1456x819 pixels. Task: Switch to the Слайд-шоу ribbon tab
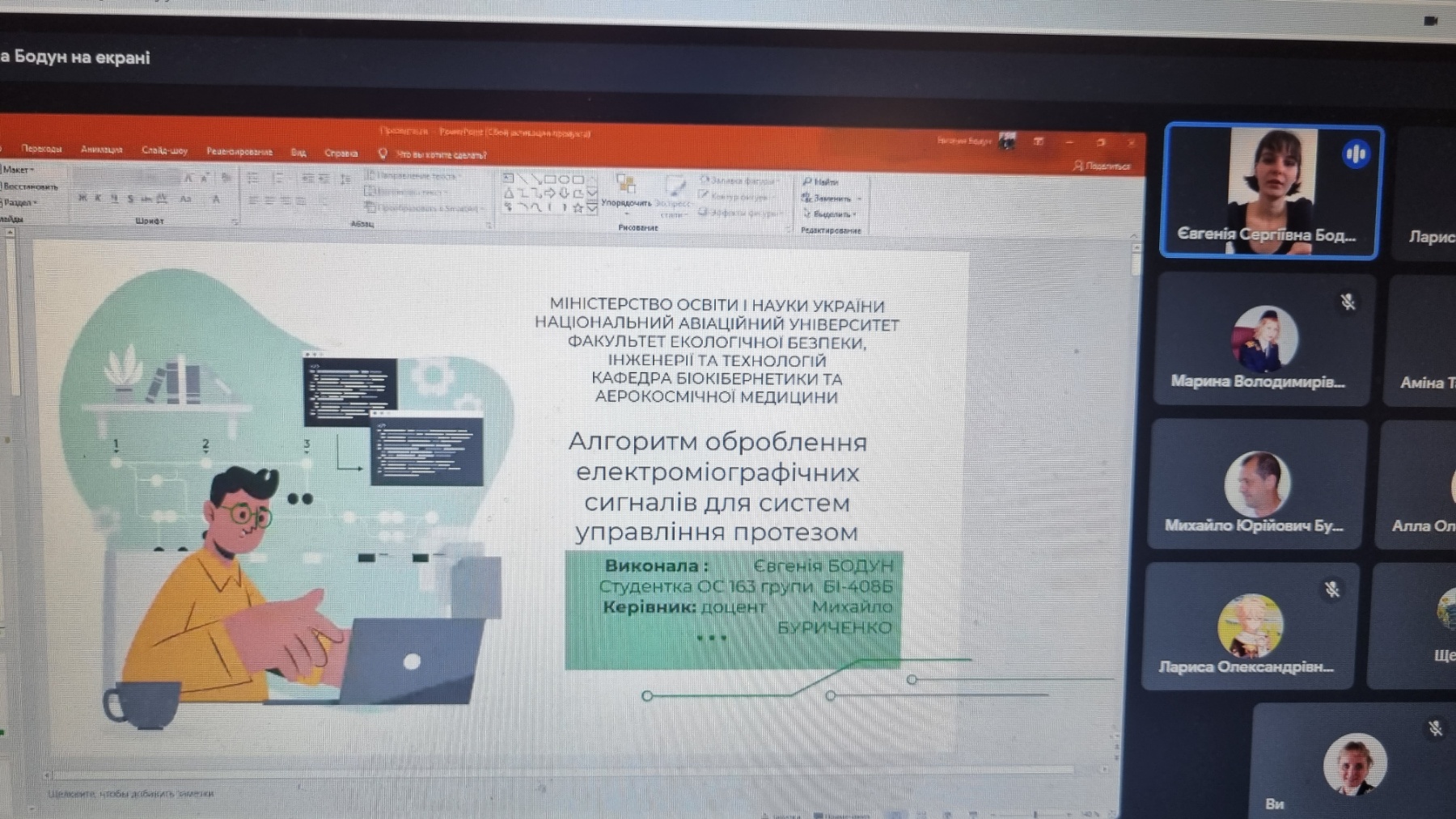click(164, 150)
